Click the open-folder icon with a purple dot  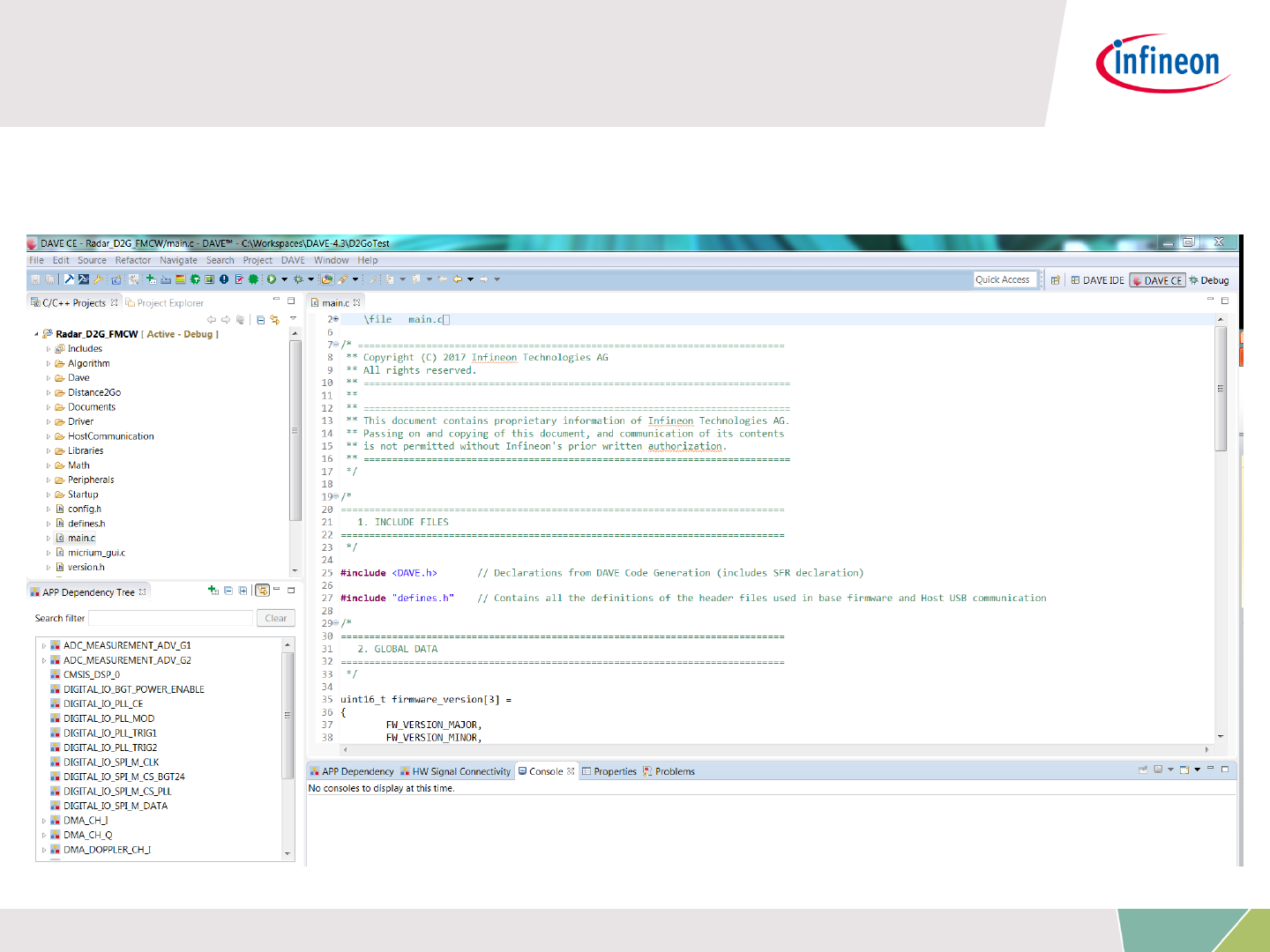[x=327, y=279]
